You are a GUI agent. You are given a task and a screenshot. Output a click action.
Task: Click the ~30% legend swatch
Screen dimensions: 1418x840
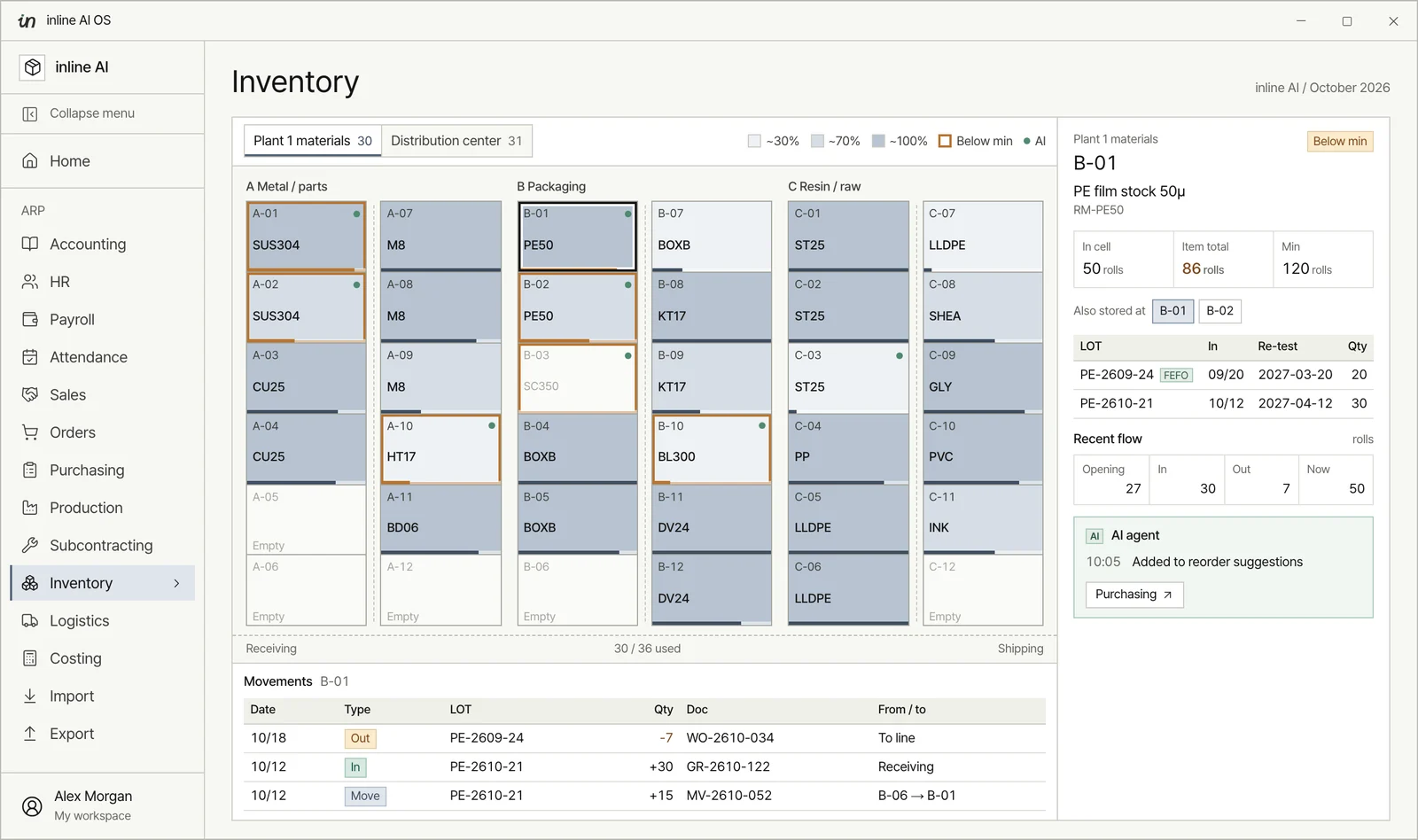(754, 141)
